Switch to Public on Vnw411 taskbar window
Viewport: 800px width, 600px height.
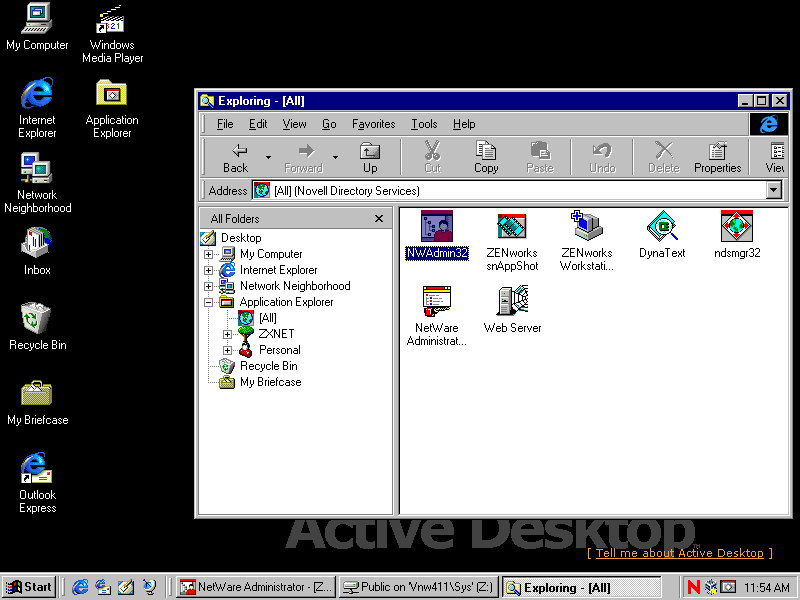[418, 587]
